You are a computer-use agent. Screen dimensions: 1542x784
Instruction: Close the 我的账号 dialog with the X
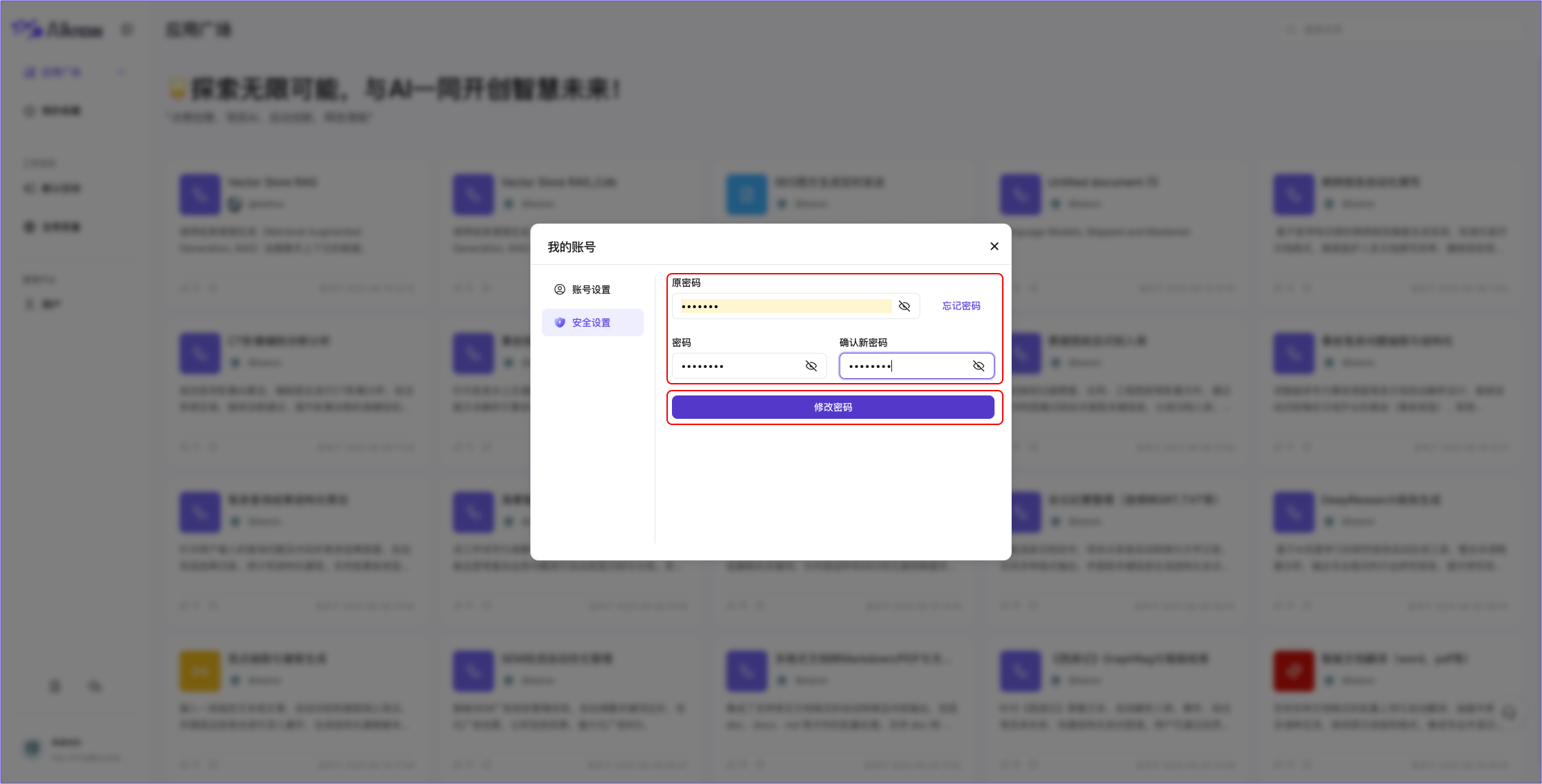(x=994, y=246)
